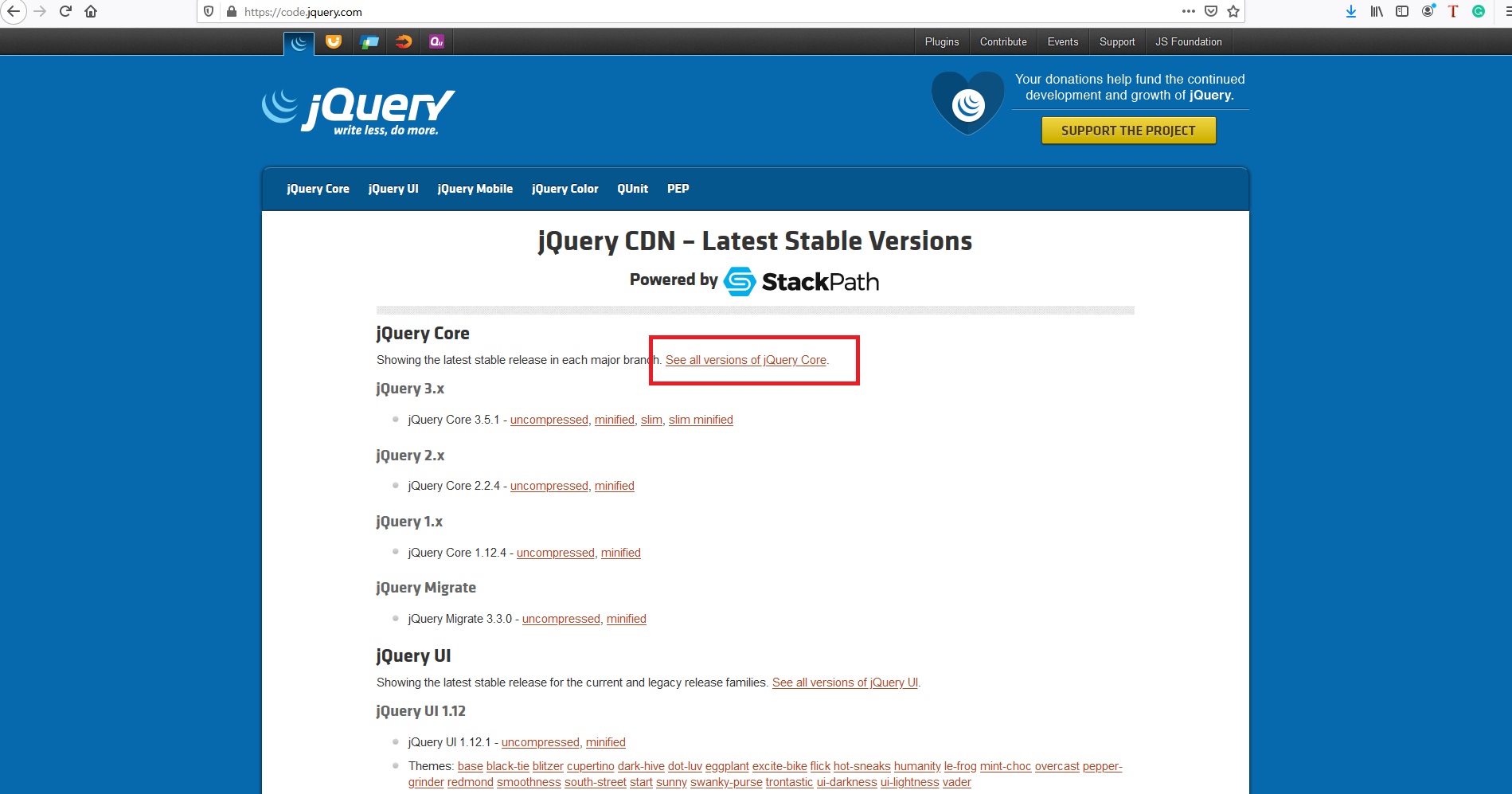Open jQuery Core 2.2.4 uncompressed link
This screenshot has height=794, width=1512.
click(549, 486)
